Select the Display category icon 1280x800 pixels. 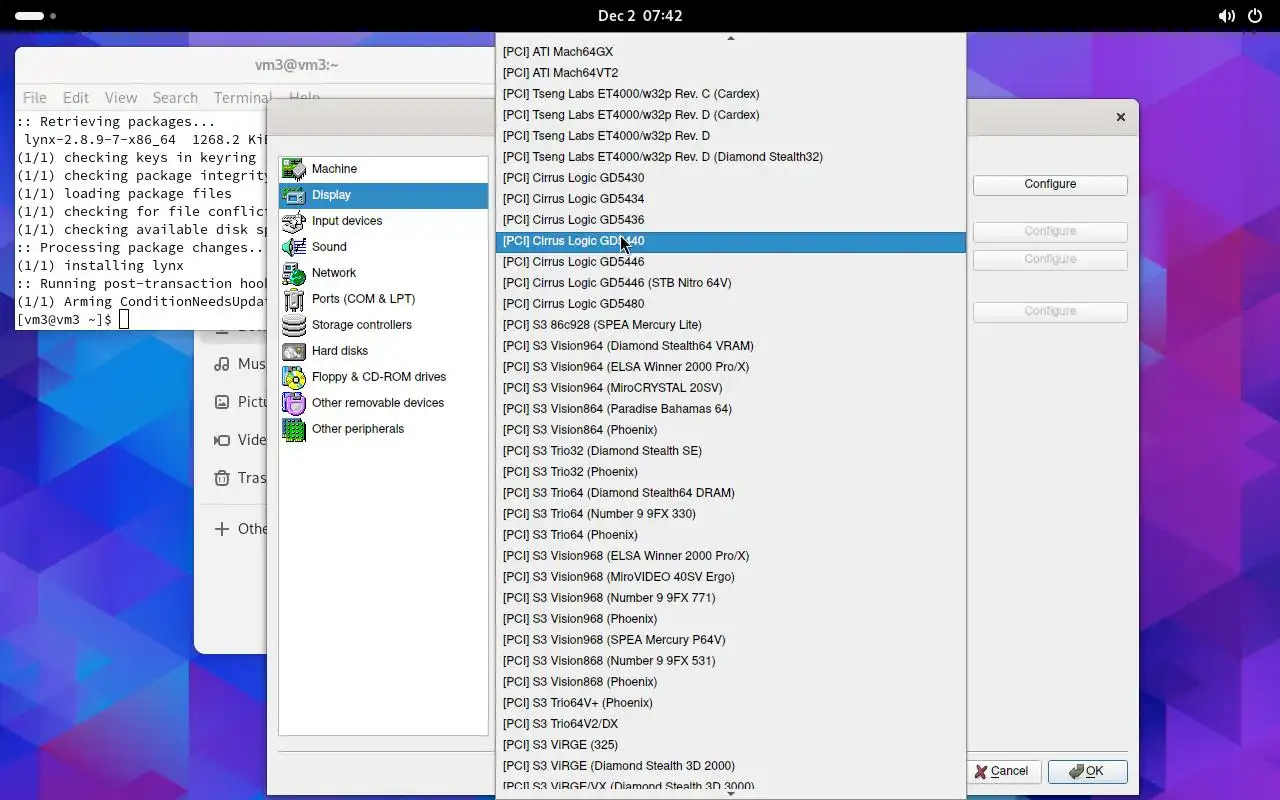[293, 195]
